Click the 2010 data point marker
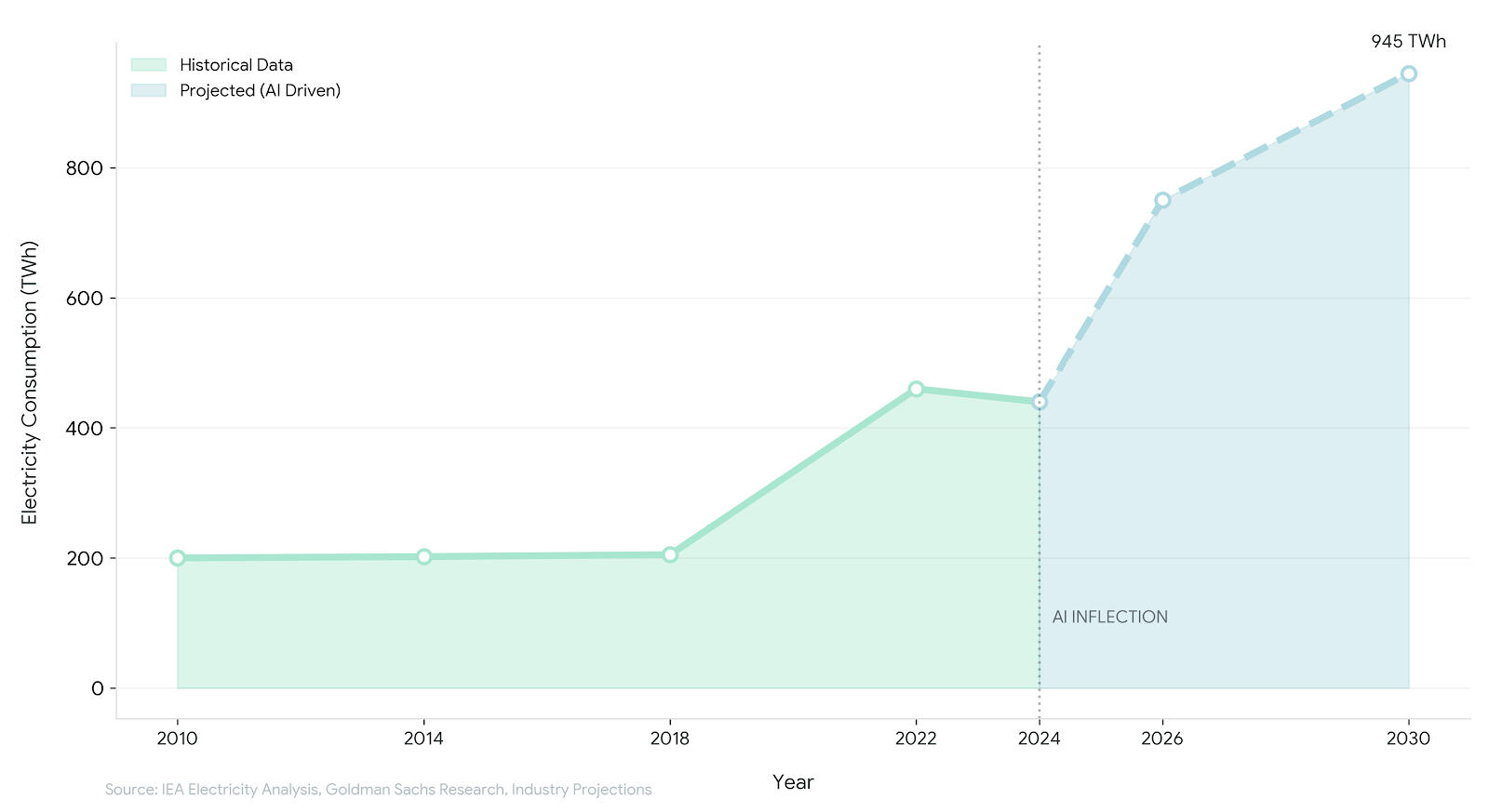Image resolution: width=1489 pixels, height=812 pixels. coord(177,558)
